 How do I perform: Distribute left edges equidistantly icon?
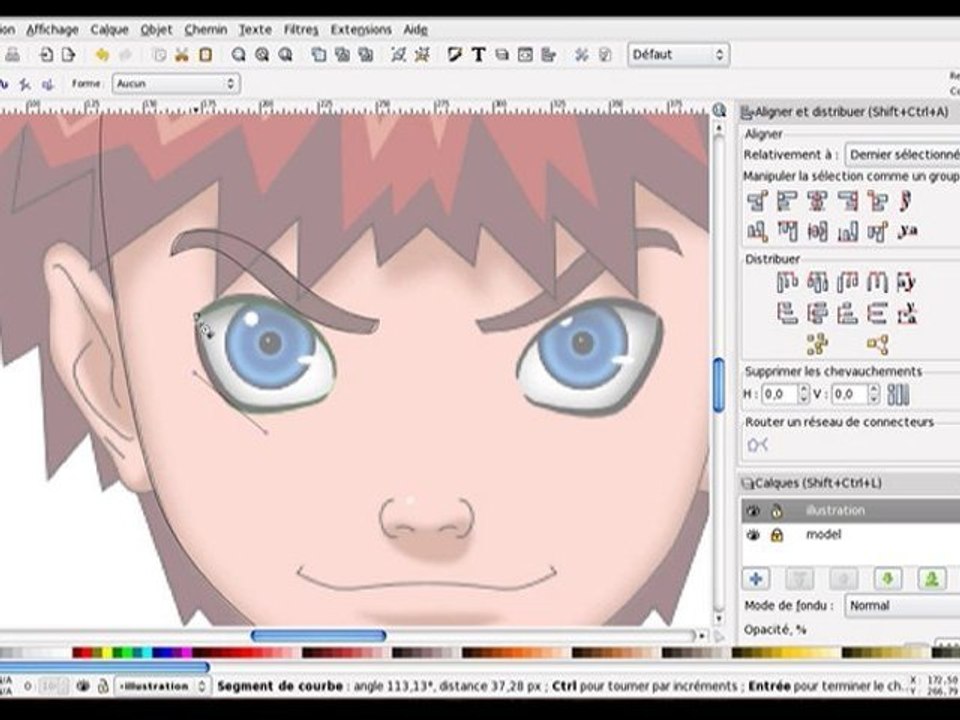point(787,282)
